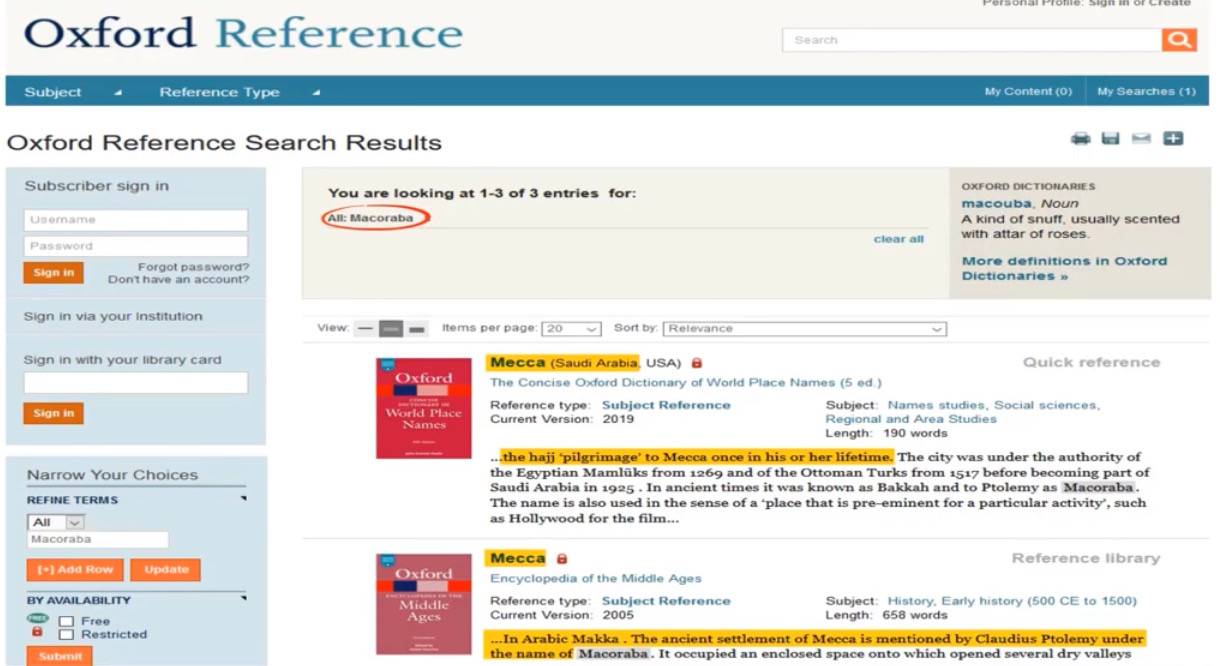The image size is (1220, 666).
Task: Save results using the floppy disk icon
Action: click(x=1110, y=140)
